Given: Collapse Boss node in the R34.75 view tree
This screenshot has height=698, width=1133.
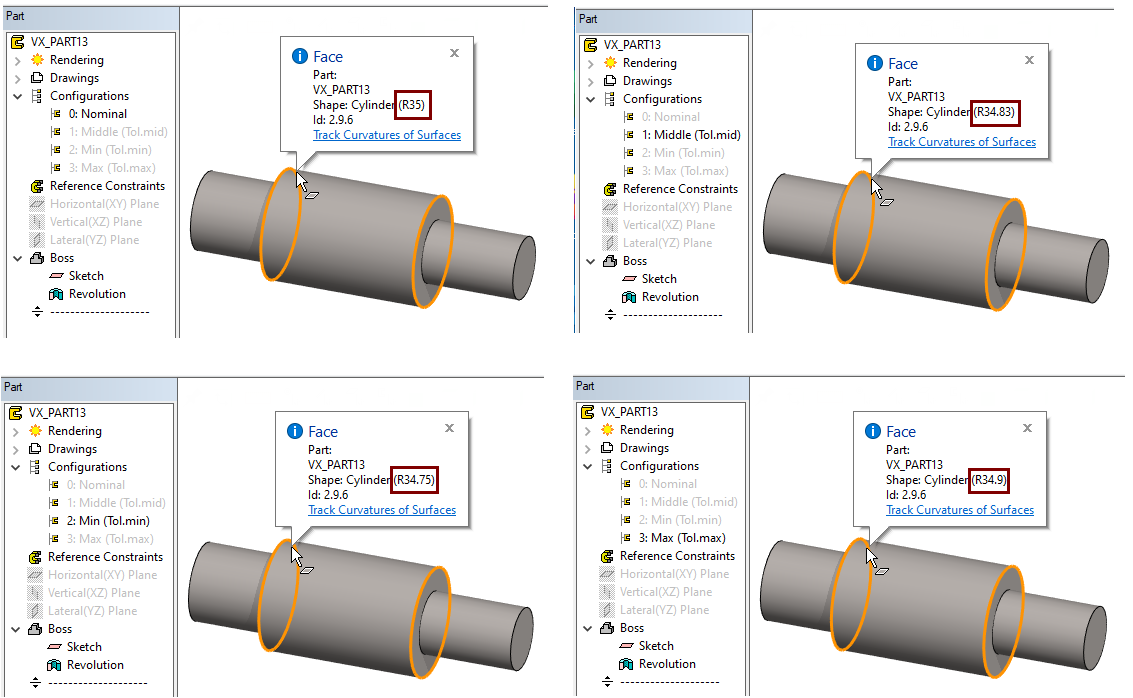Looking at the screenshot, I should click(15, 629).
